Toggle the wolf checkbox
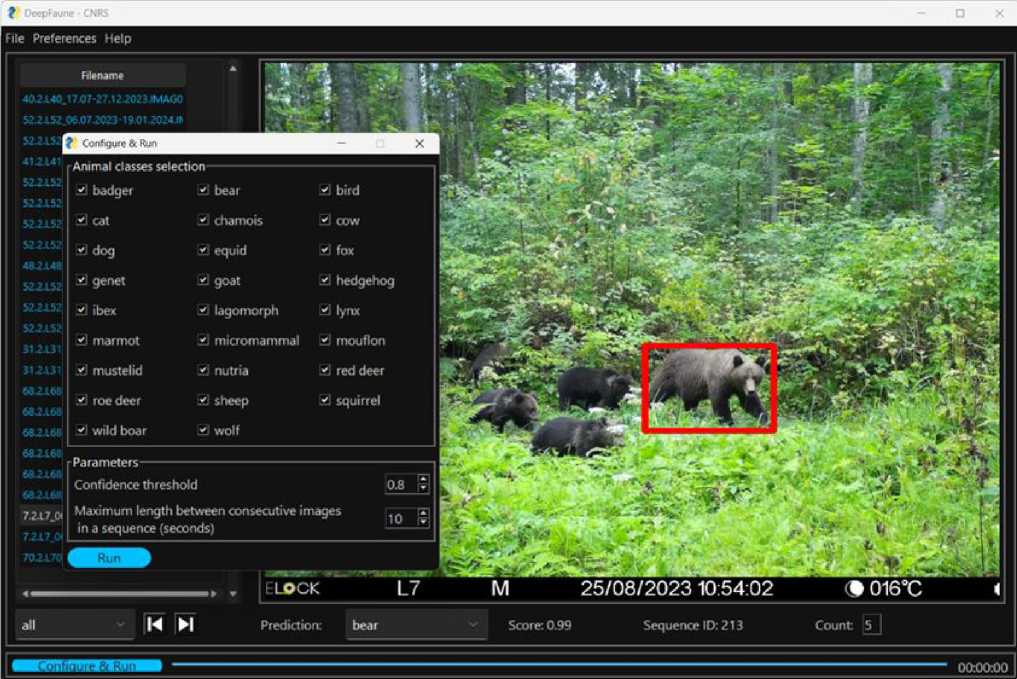The width and height of the screenshot is (1017, 679). pos(203,430)
